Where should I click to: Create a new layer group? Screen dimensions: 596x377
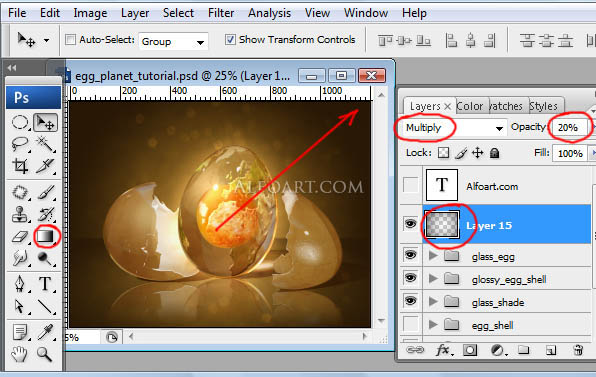click(x=524, y=350)
